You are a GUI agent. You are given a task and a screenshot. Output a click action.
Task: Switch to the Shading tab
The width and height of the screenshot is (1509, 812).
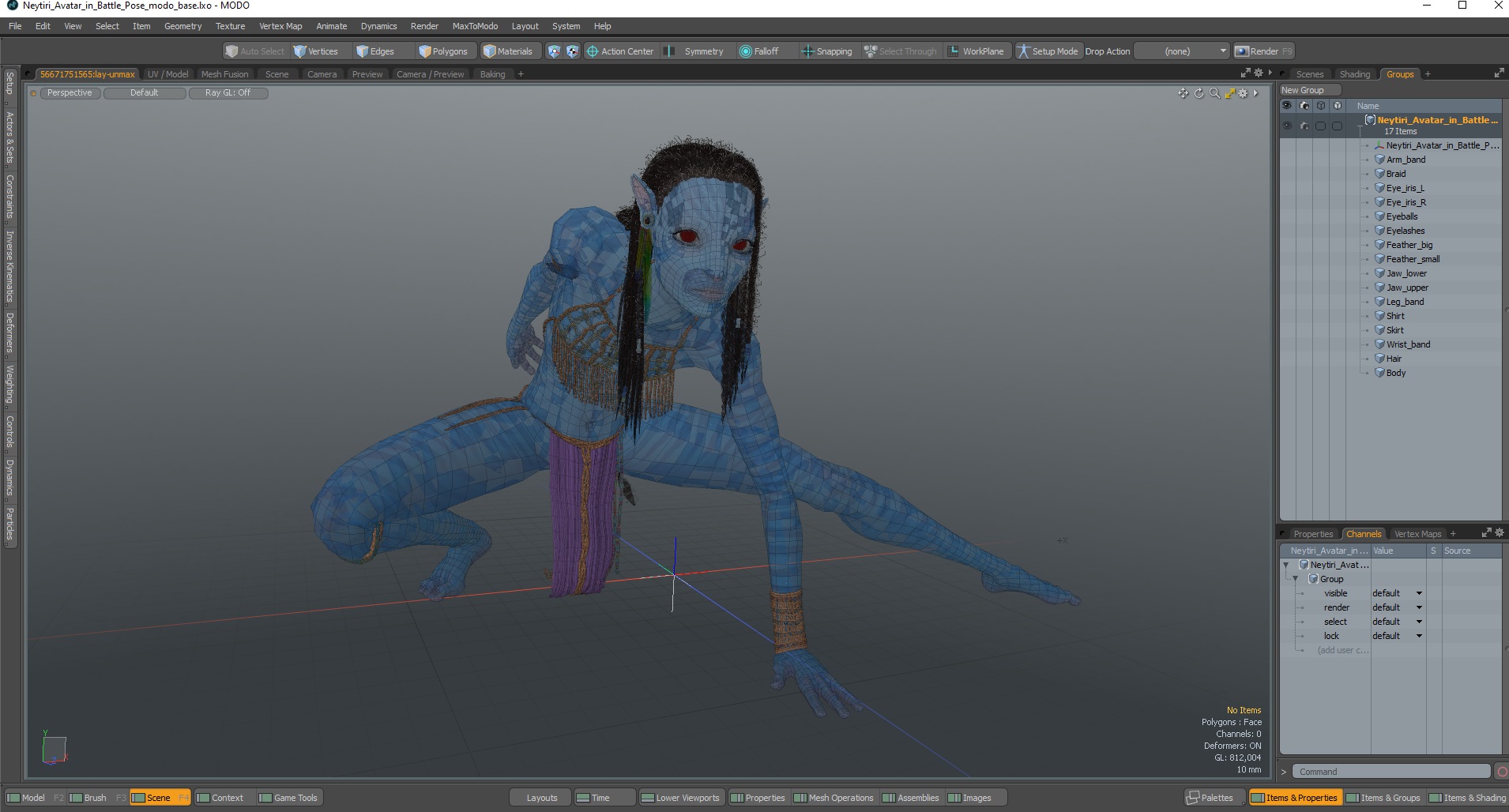point(1354,74)
